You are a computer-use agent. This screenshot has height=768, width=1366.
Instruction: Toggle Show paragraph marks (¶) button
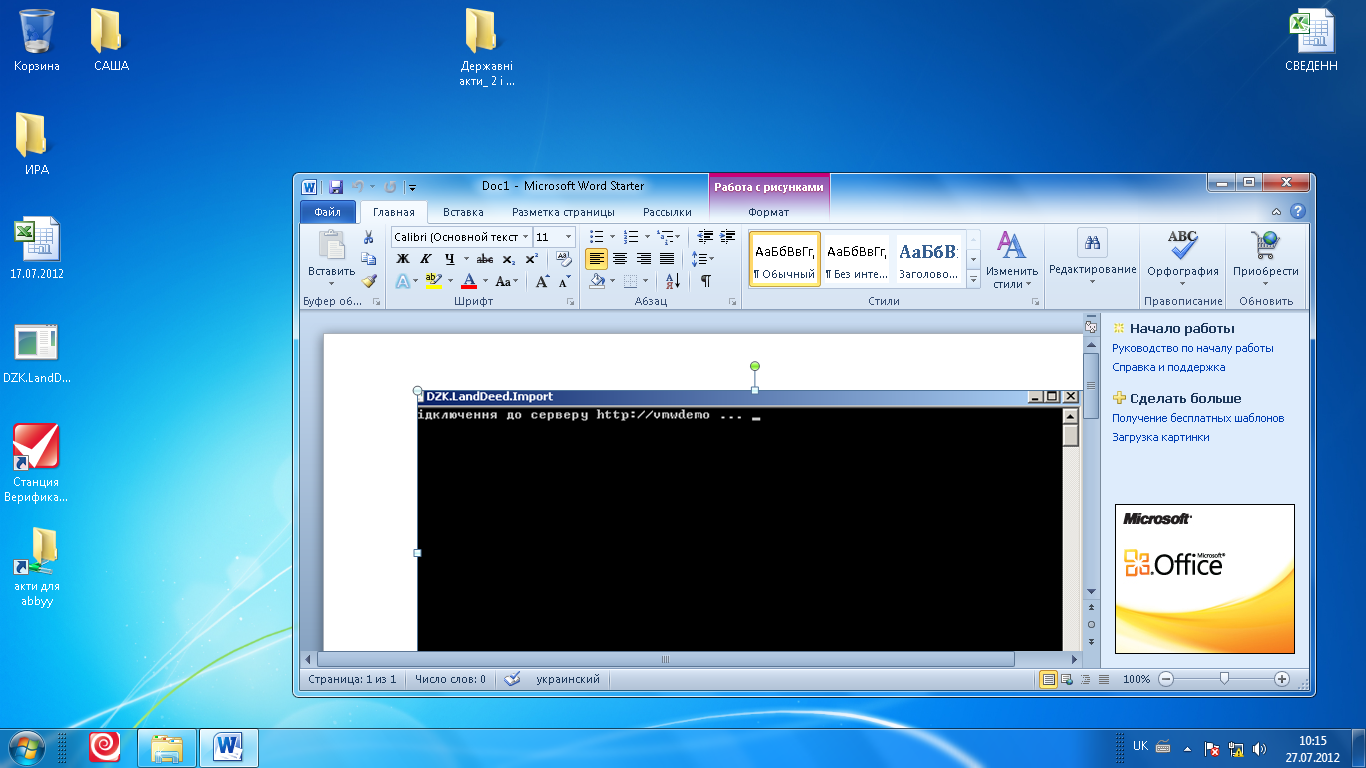click(706, 282)
